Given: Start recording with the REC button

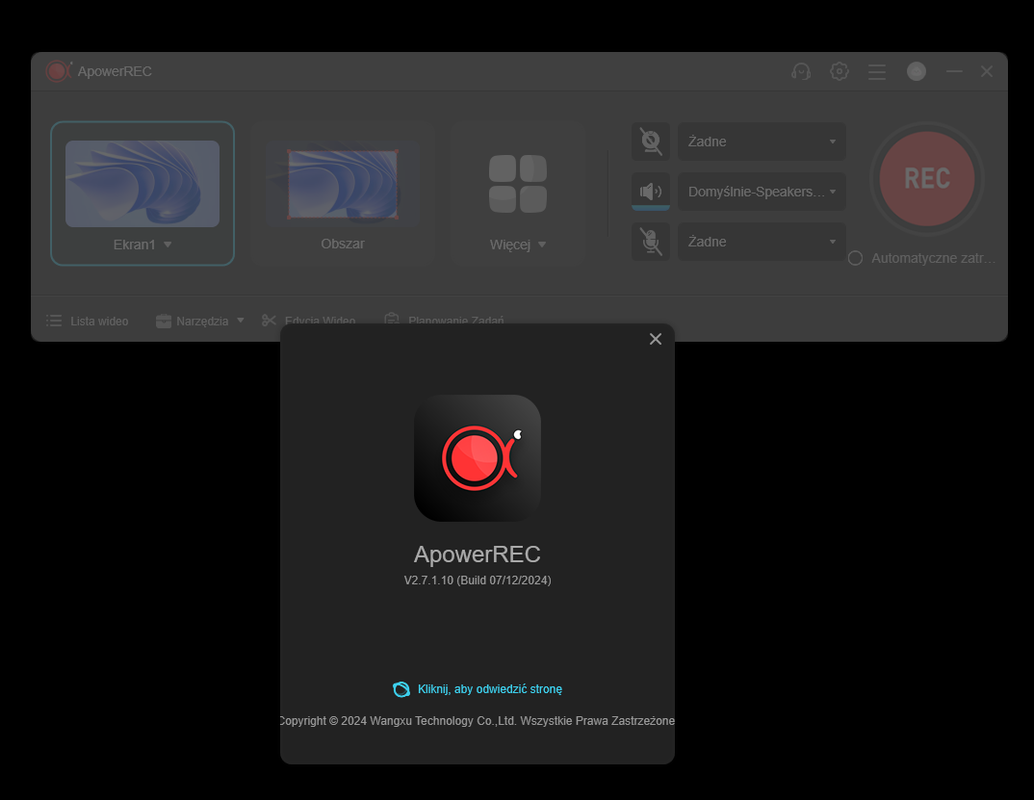Looking at the screenshot, I should 927,179.
